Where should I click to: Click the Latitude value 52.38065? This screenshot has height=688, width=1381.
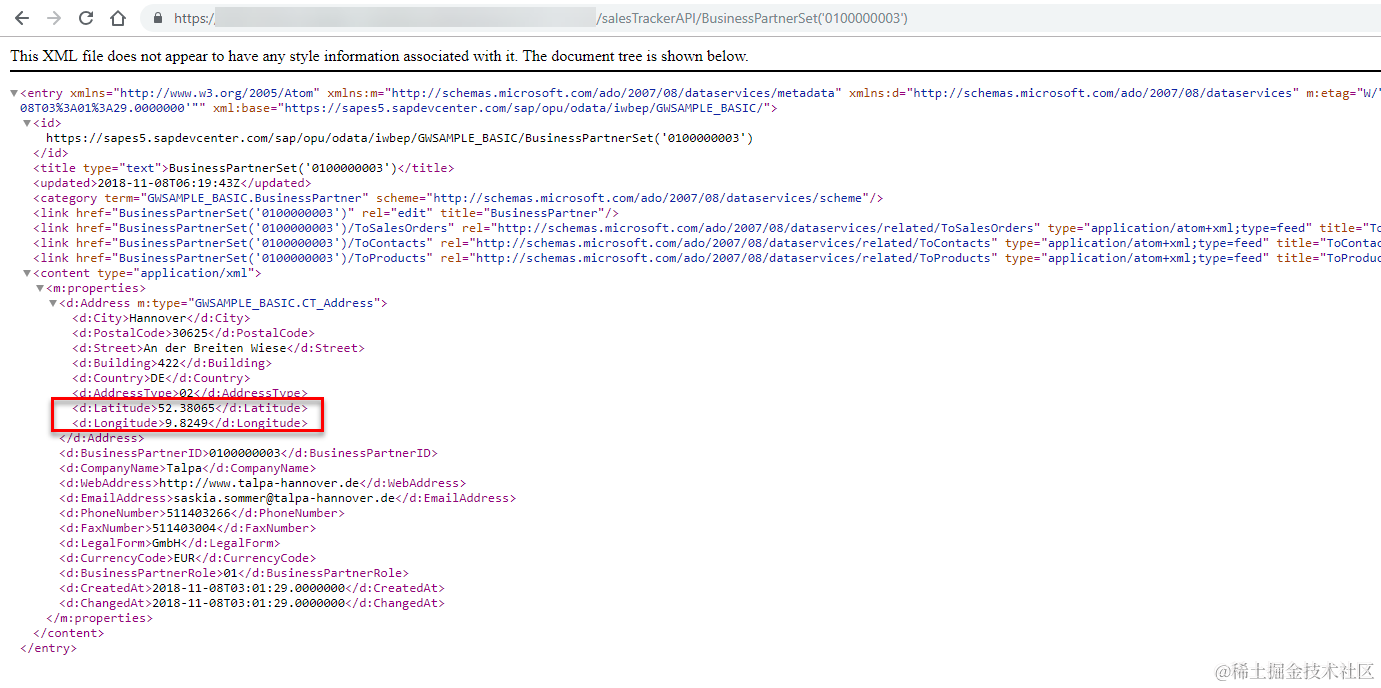tap(186, 408)
